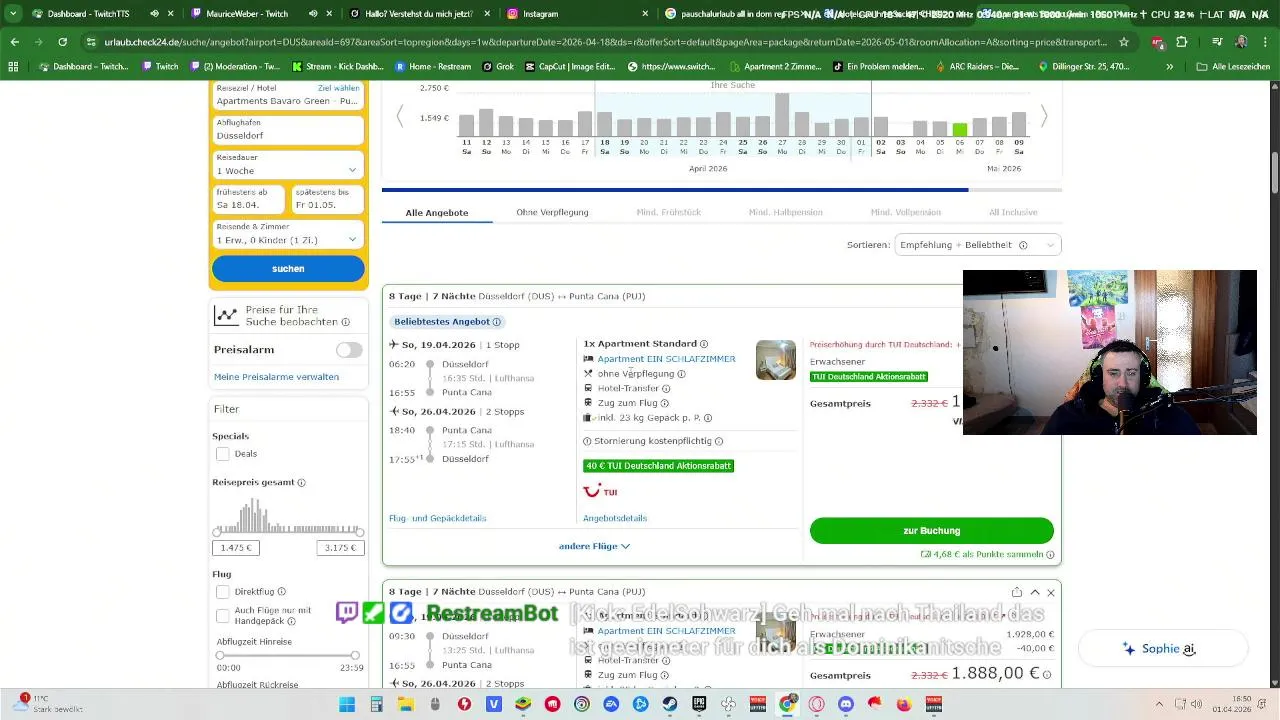This screenshot has width=1280, height=720.
Task: Select the Mind. Frühstück tab
Action: [x=669, y=213]
